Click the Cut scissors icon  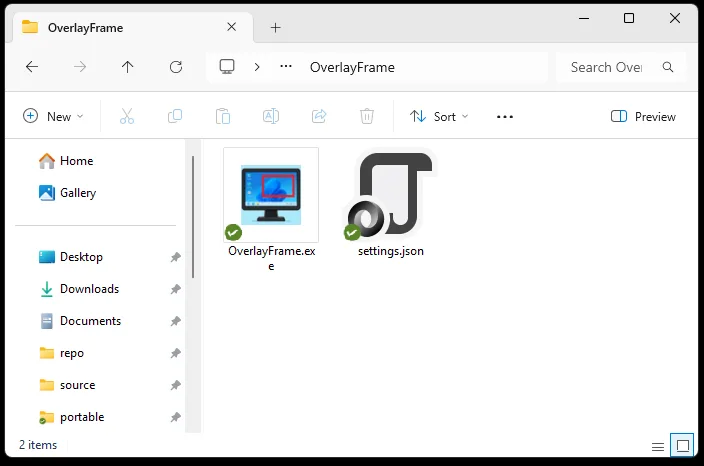point(127,116)
